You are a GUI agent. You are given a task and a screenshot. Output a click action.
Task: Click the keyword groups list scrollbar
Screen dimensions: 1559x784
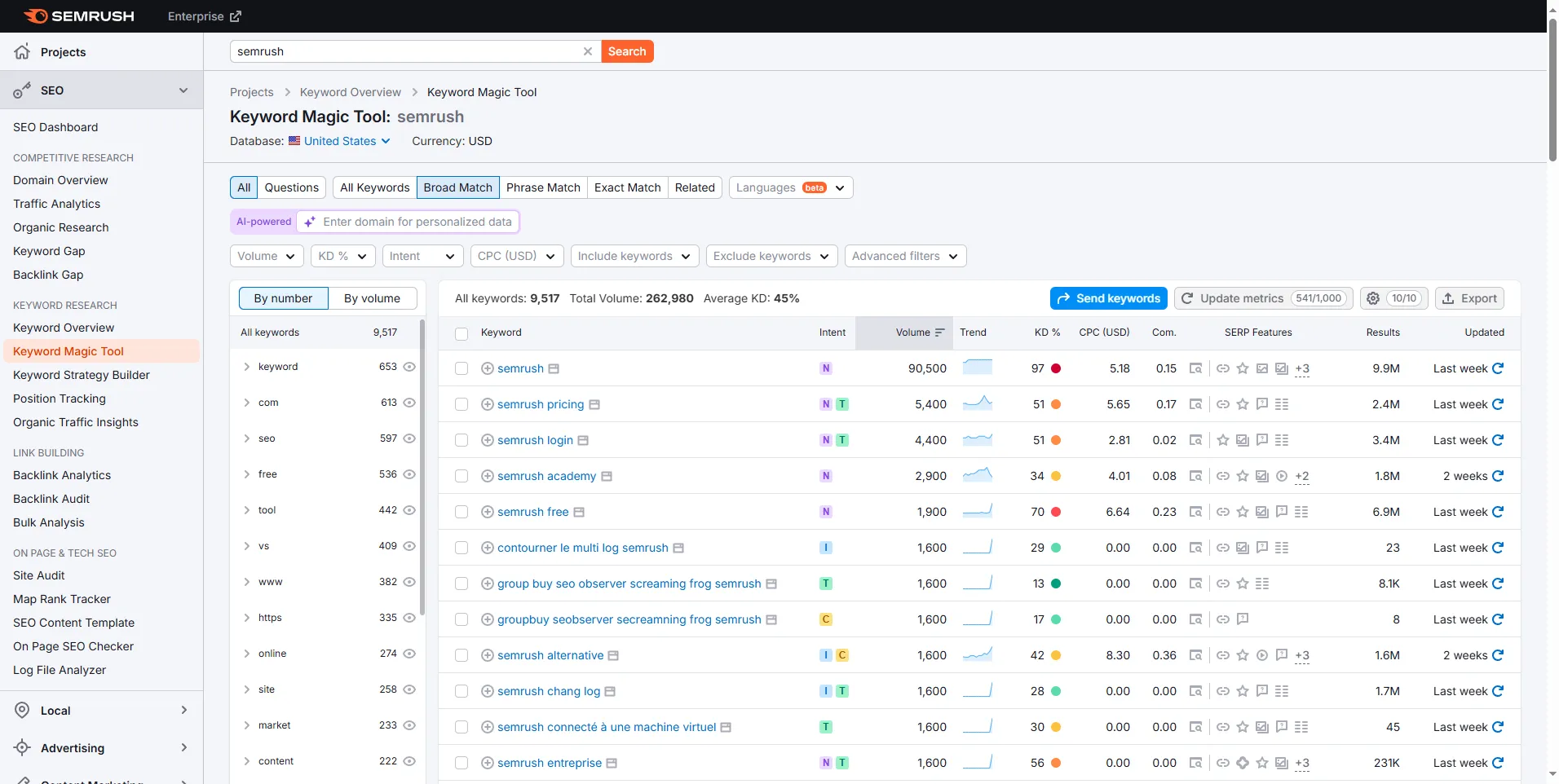422,467
